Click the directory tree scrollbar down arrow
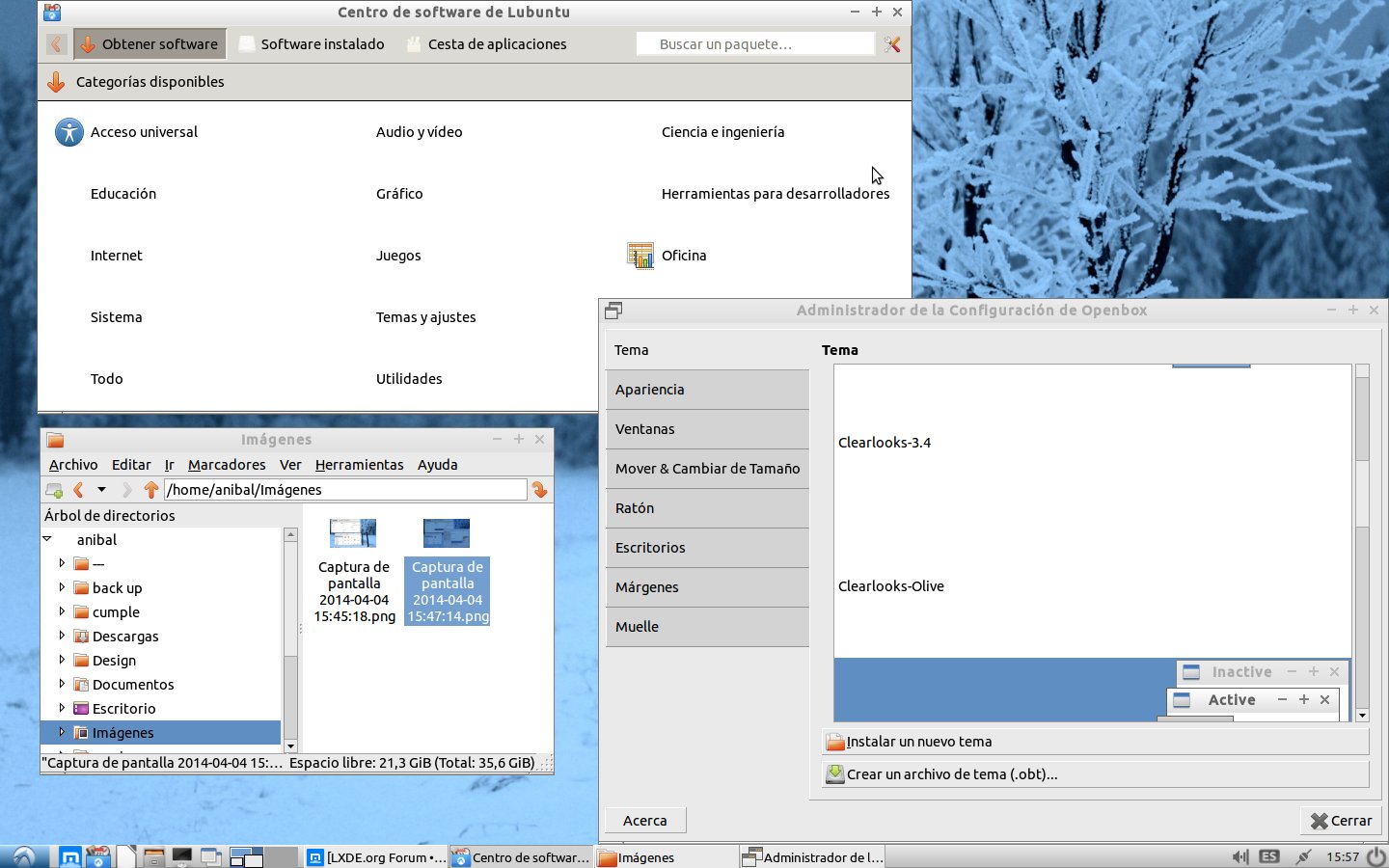The height and width of the screenshot is (868, 1389). click(290, 746)
